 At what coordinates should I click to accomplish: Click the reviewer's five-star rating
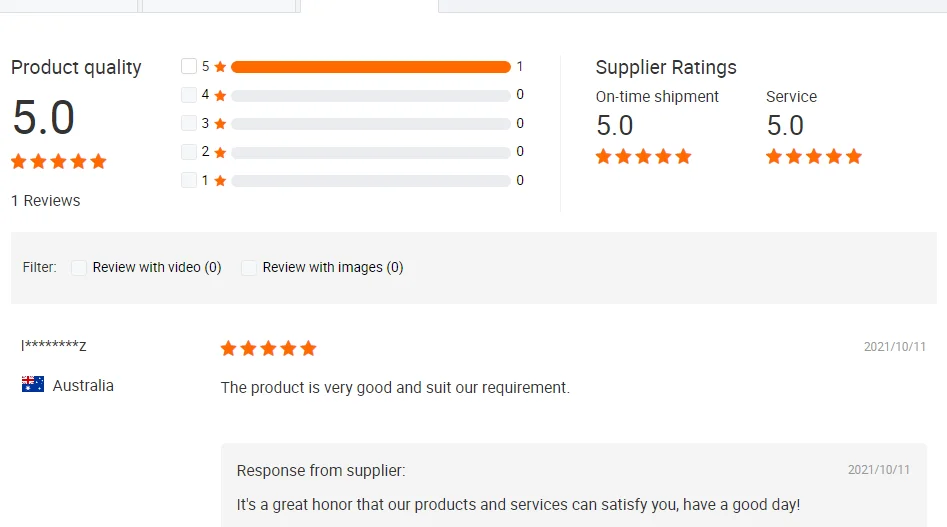pyautogui.click(x=268, y=348)
